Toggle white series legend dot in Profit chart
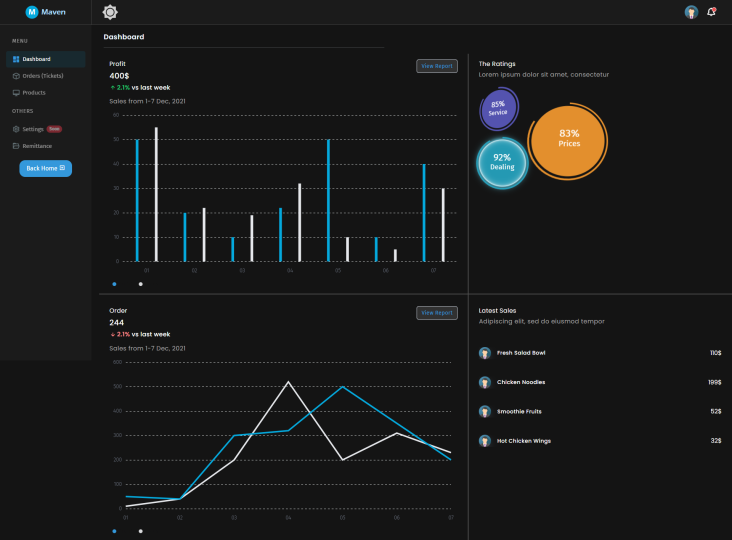This screenshot has height=540, width=732. 141,284
